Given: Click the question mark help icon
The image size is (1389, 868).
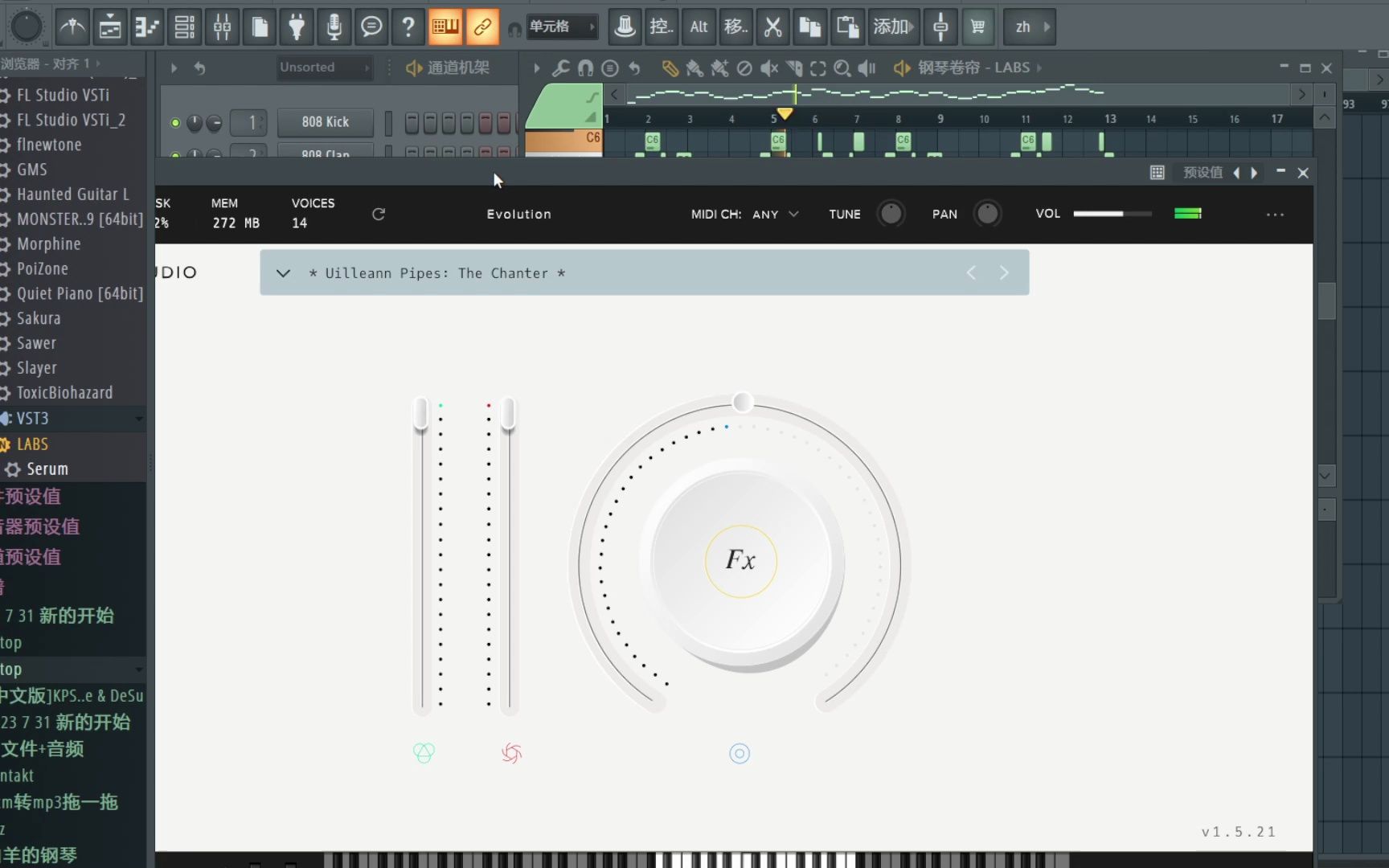Looking at the screenshot, I should click(x=408, y=27).
